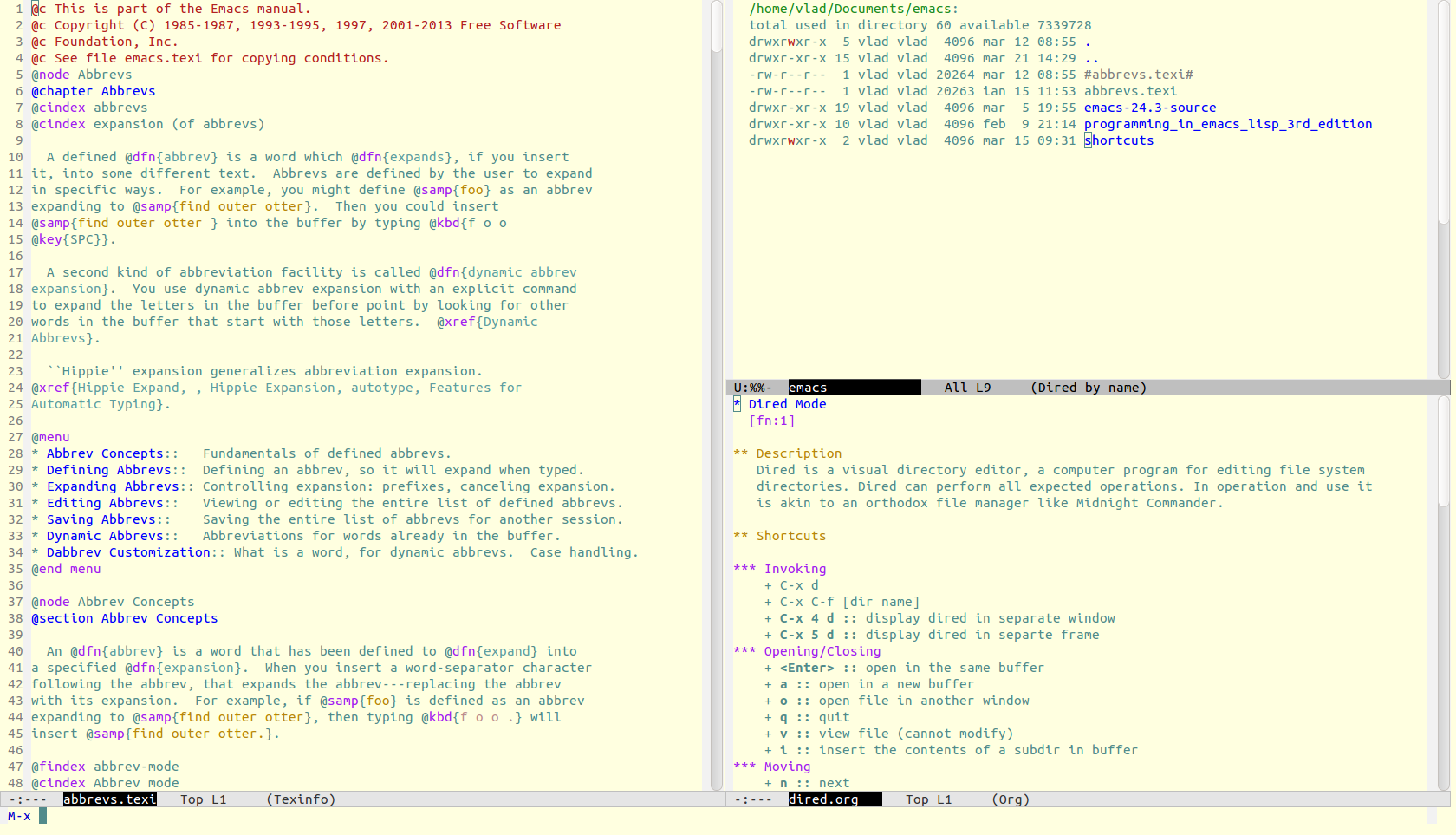Image resolution: width=1456 pixels, height=835 pixels.
Task: Click scrollbar of dired.org window
Action: (1443, 593)
